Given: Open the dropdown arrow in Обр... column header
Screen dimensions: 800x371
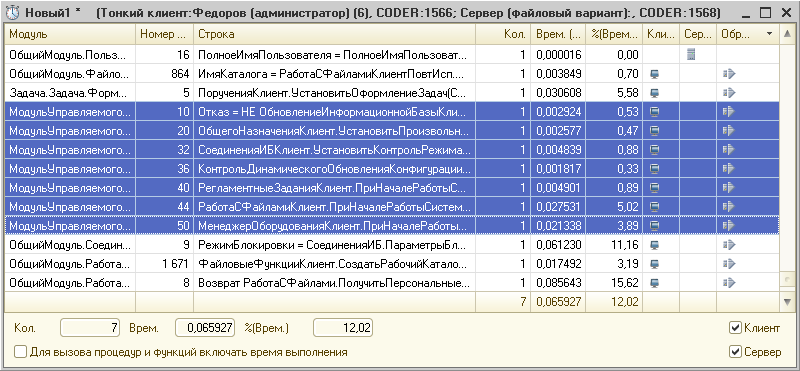Looking at the screenshot, I should point(769,34).
